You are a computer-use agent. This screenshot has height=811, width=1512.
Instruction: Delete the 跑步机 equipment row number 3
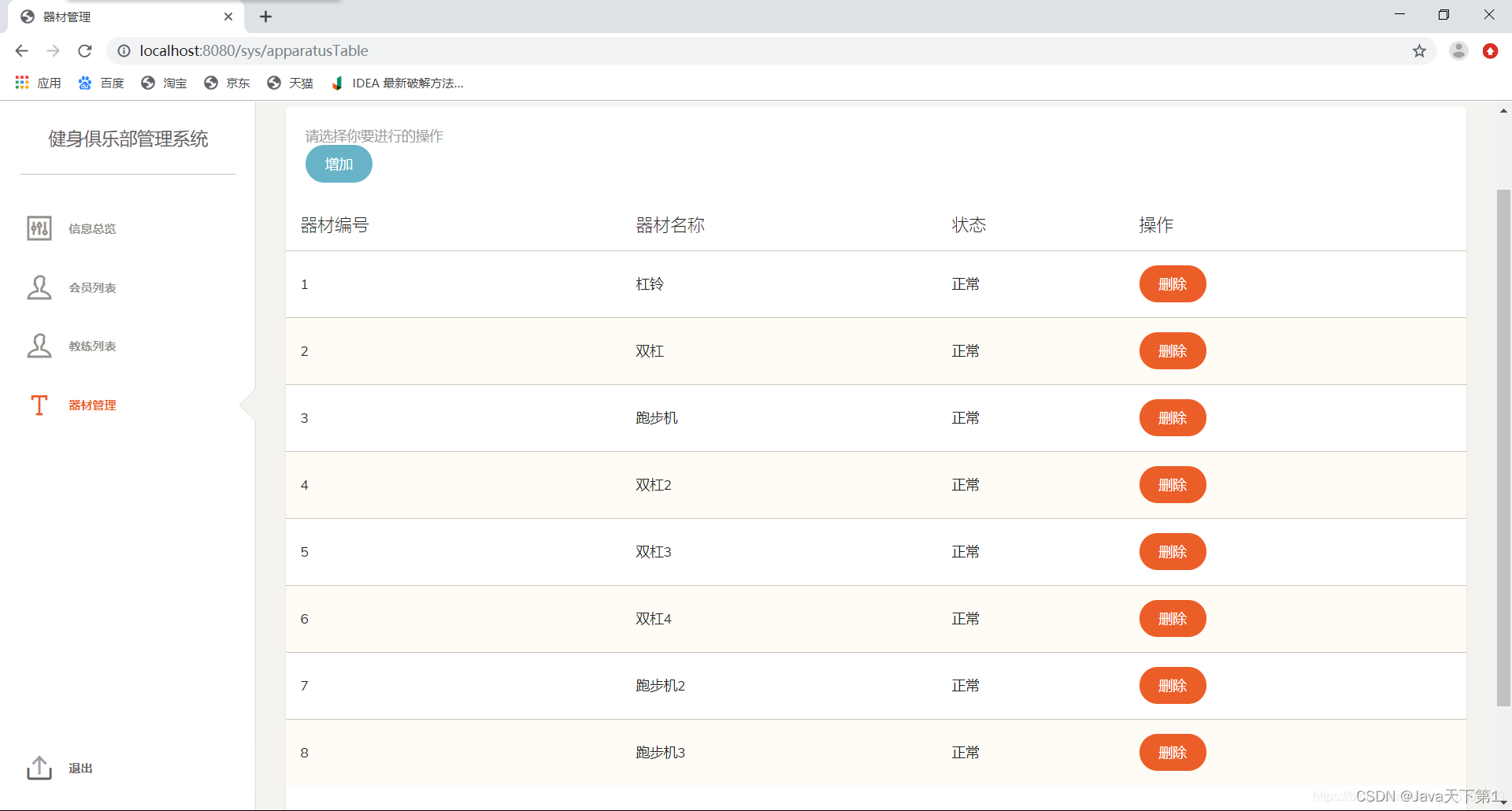pyautogui.click(x=1173, y=418)
